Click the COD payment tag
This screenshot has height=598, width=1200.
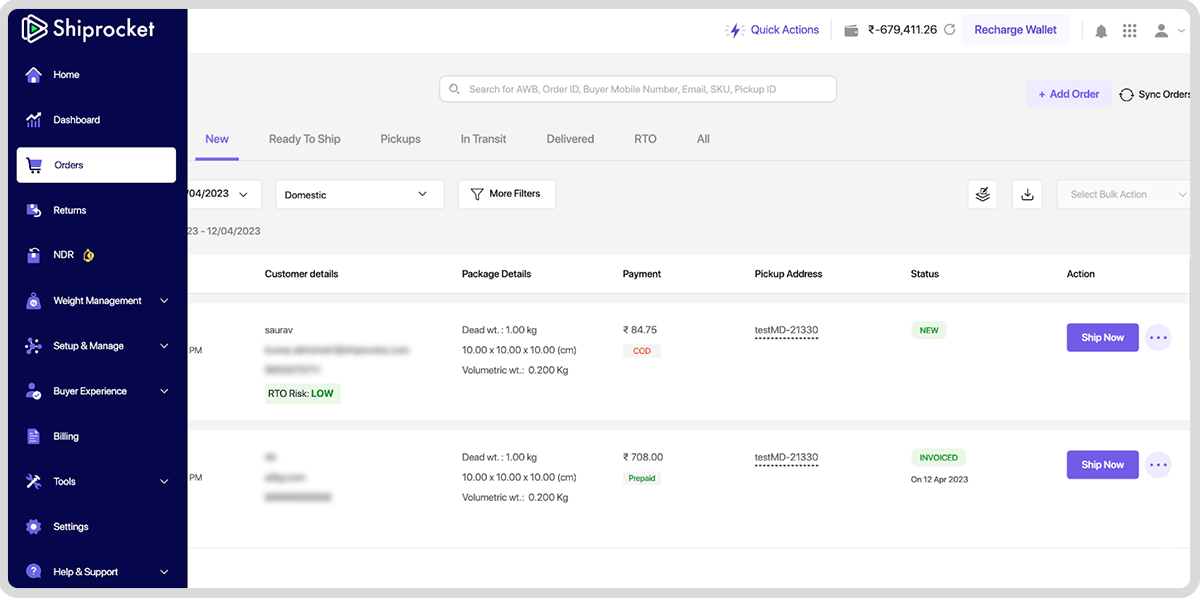(642, 351)
